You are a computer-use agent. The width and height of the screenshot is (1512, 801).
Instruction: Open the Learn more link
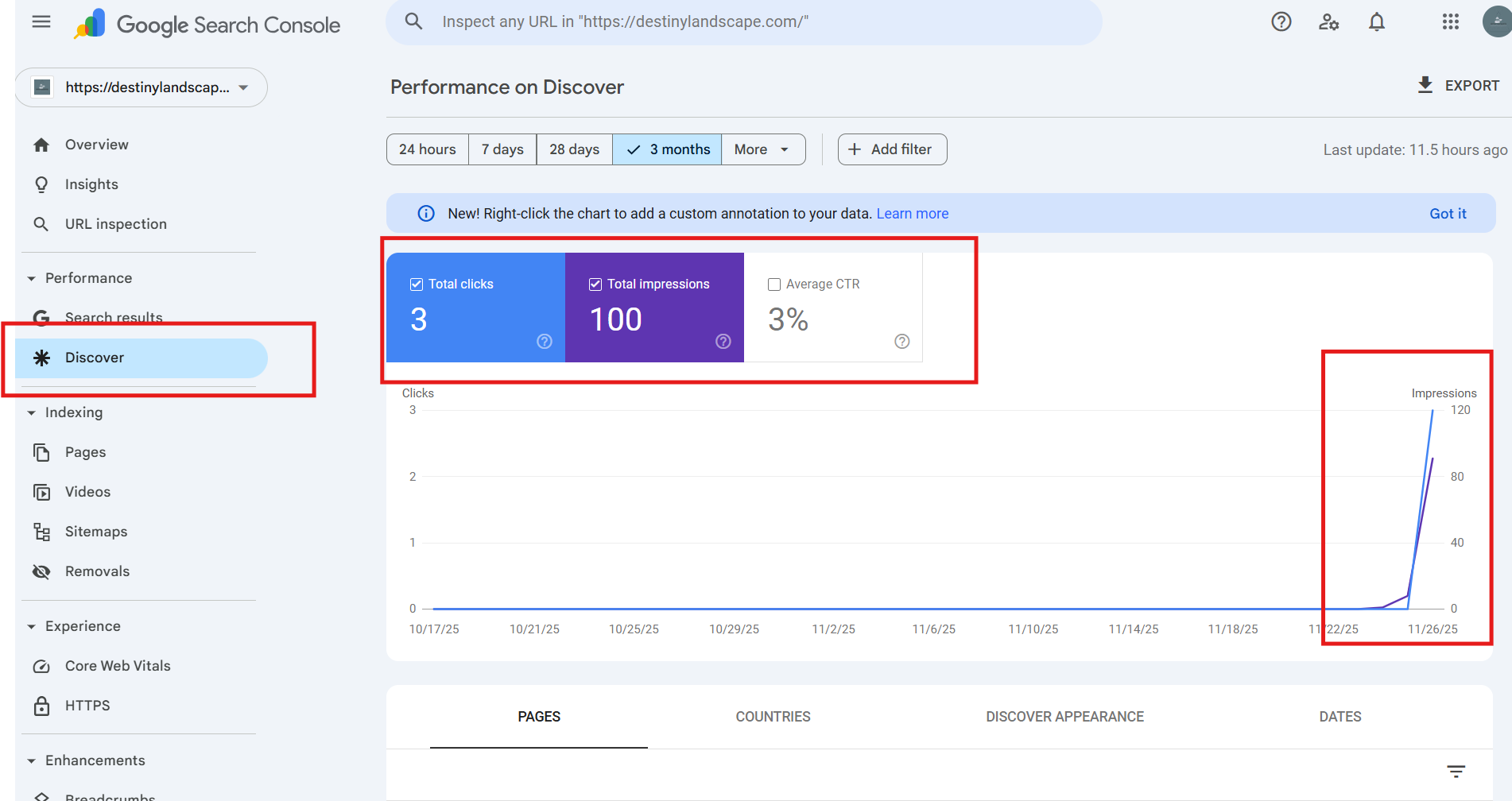pos(912,214)
